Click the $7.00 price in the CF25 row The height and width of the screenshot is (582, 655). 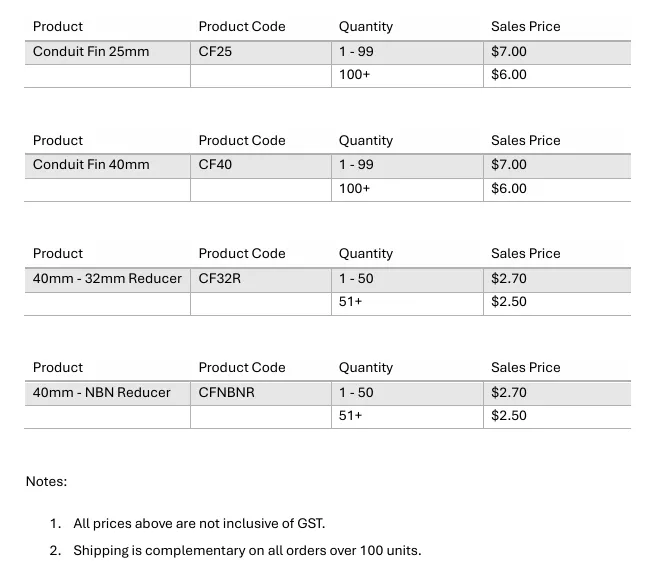pyautogui.click(x=509, y=51)
